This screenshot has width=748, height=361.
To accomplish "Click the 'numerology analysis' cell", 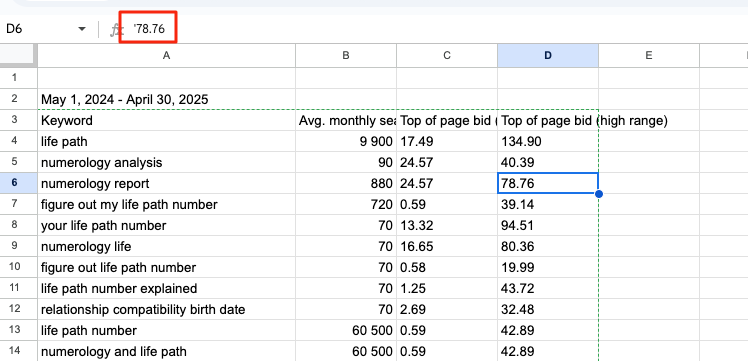I will 166,162.
